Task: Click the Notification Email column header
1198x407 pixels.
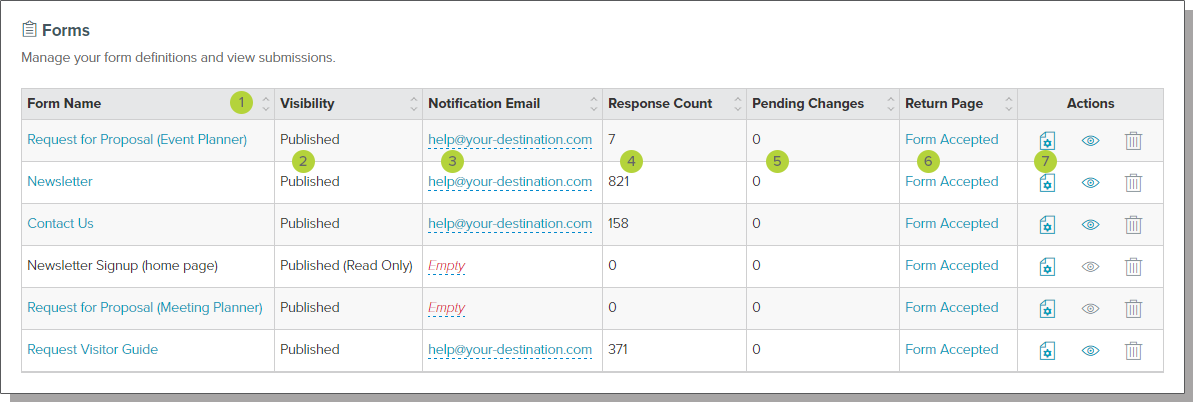Action: tap(484, 104)
